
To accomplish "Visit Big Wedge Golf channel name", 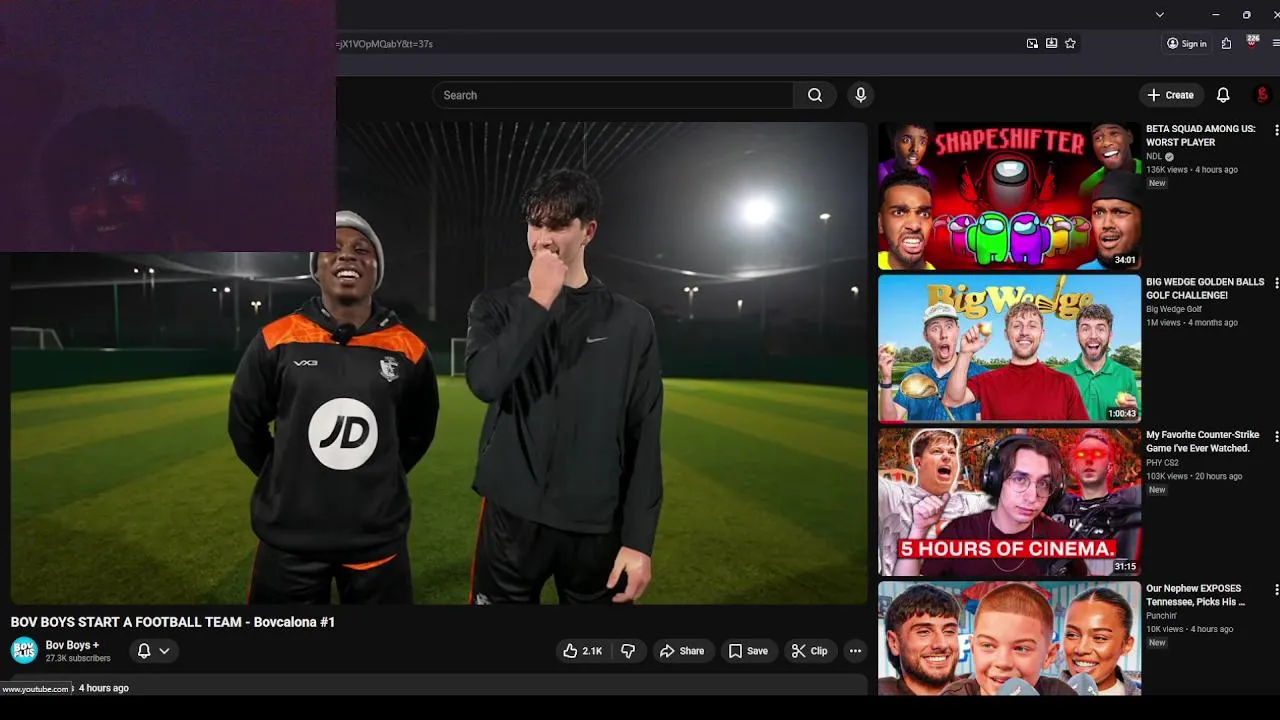I will point(1174,309).
